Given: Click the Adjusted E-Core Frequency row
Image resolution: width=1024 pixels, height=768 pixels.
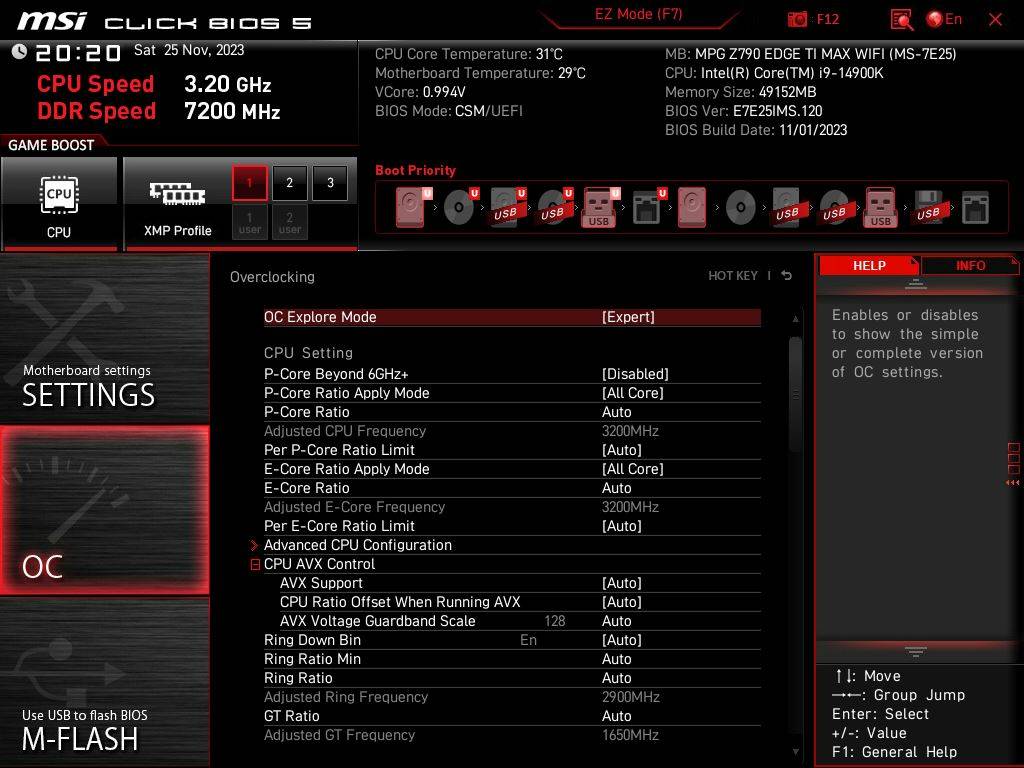Looking at the screenshot, I should [x=512, y=507].
